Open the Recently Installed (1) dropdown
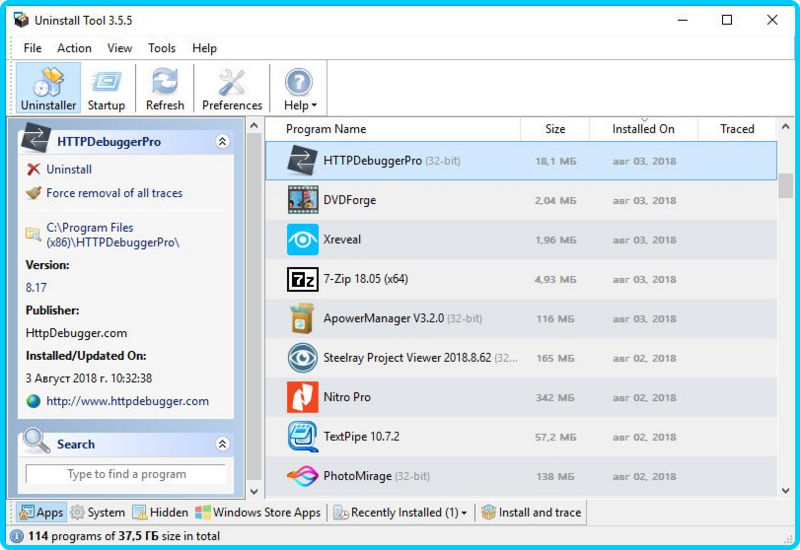This screenshot has height=550, width=800. (401, 512)
